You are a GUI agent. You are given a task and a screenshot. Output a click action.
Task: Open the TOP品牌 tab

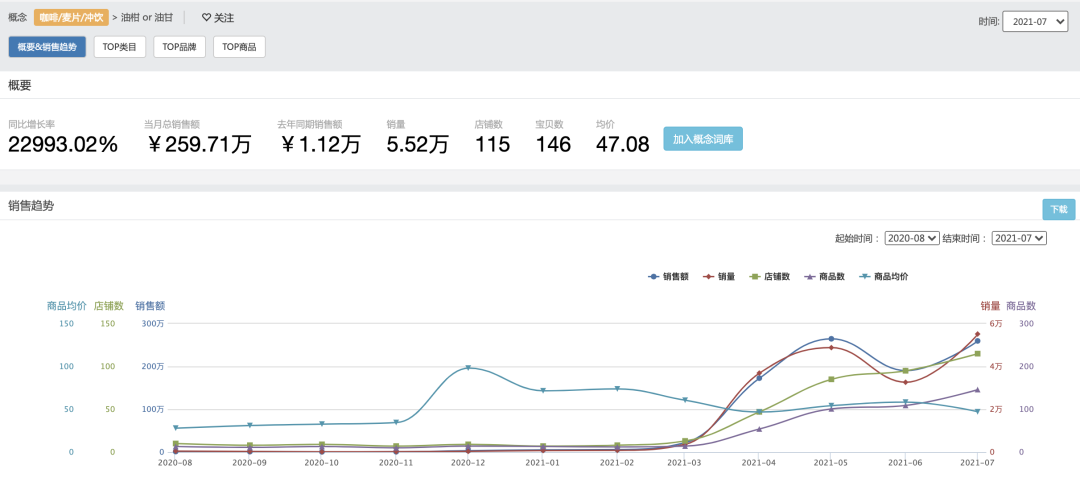180,47
